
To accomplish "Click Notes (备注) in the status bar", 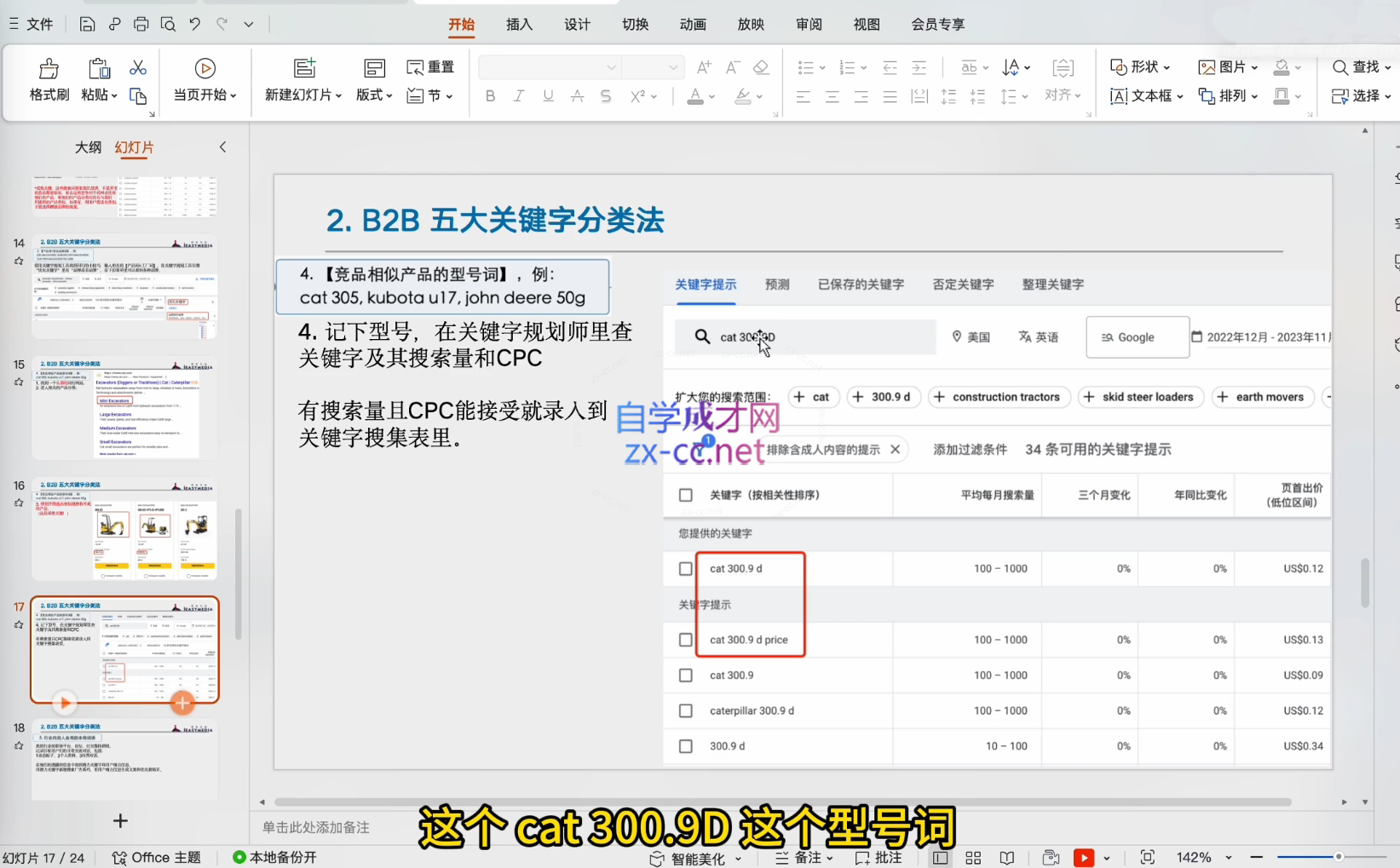I will point(804,858).
